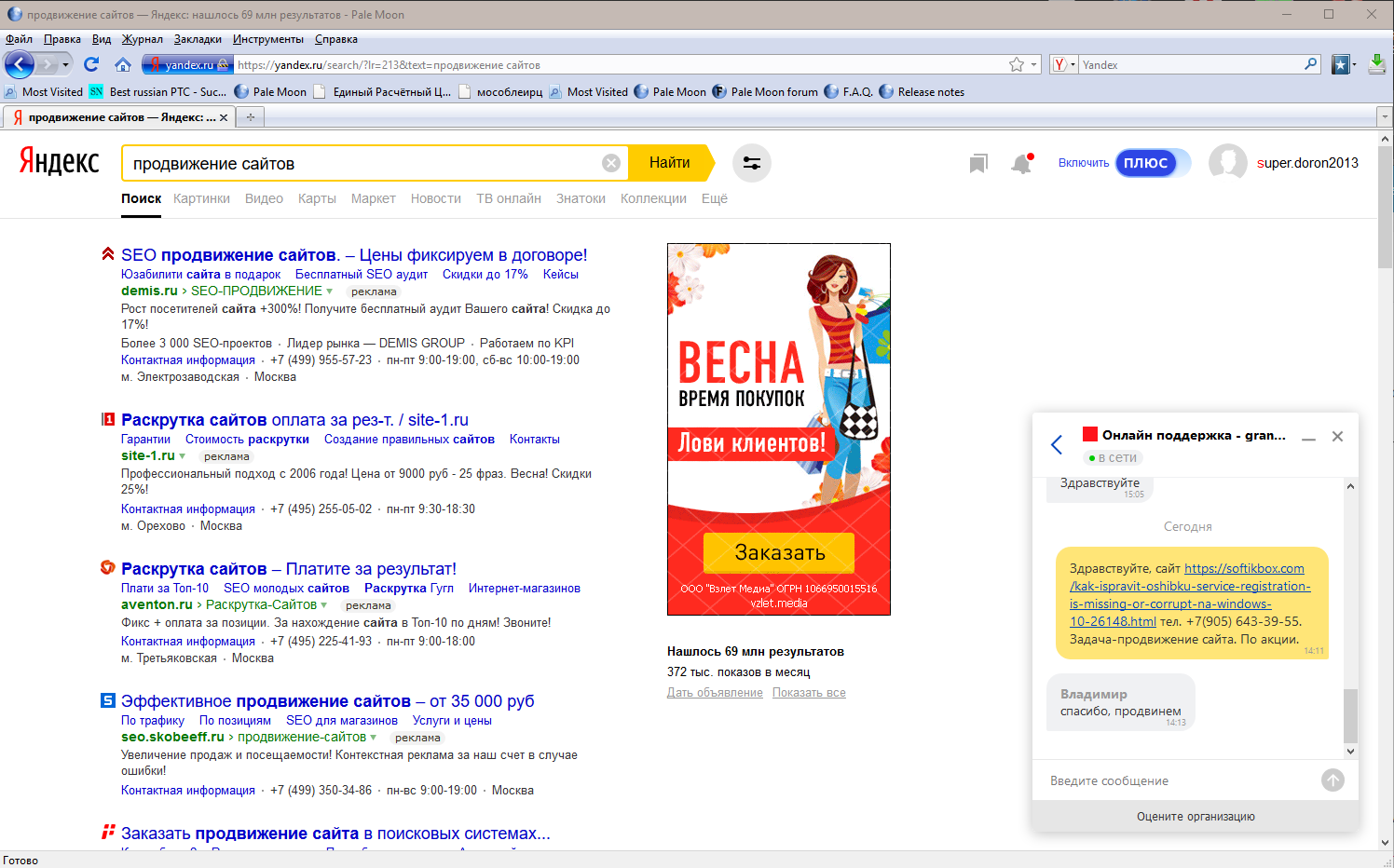The height and width of the screenshot is (868, 1394).
Task: Reload the current Yandex page
Action: pos(91,64)
